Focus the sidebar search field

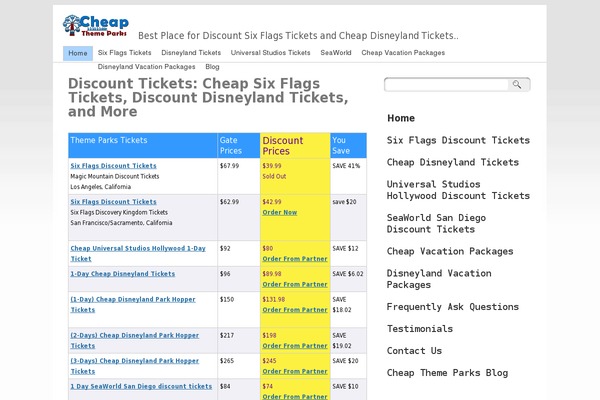pos(447,85)
